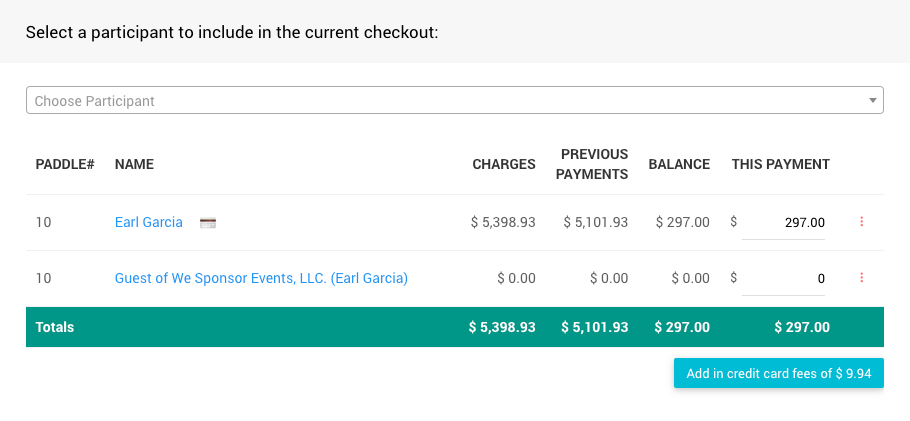Open the three-dot menu for the Guest row
This screenshot has height=421, width=910.
pos(861,278)
